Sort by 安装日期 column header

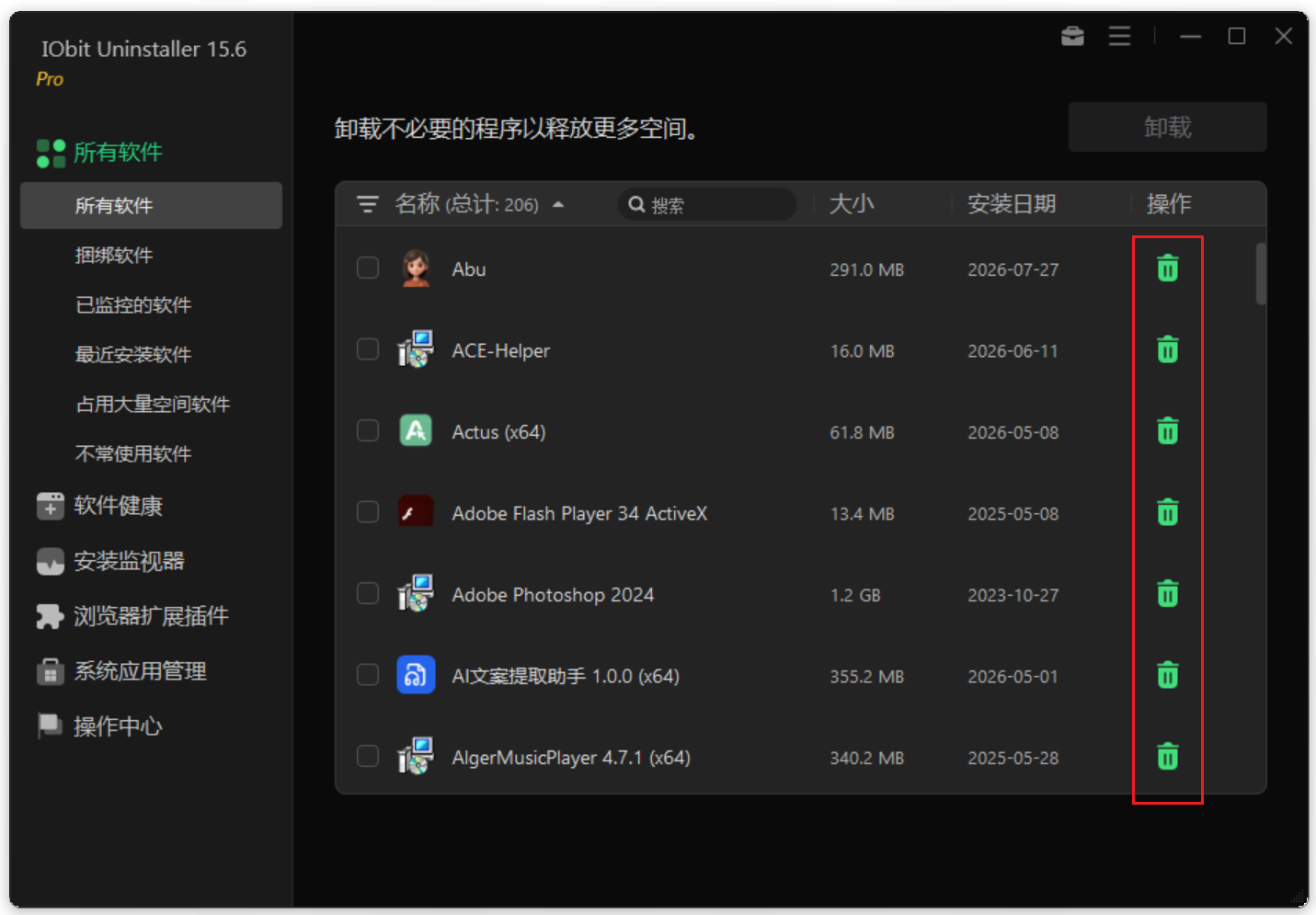(1012, 204)
